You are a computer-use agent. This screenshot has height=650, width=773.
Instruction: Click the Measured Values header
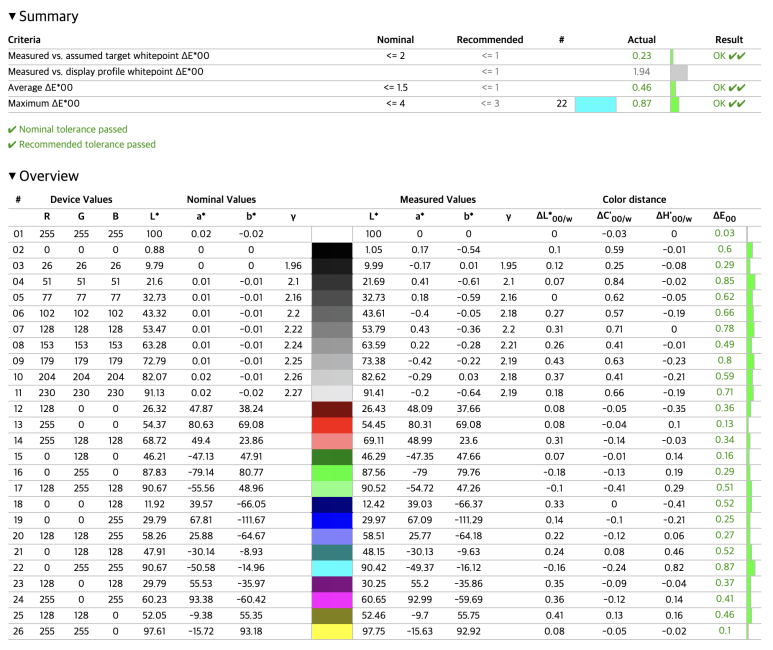tap(438, 199)
